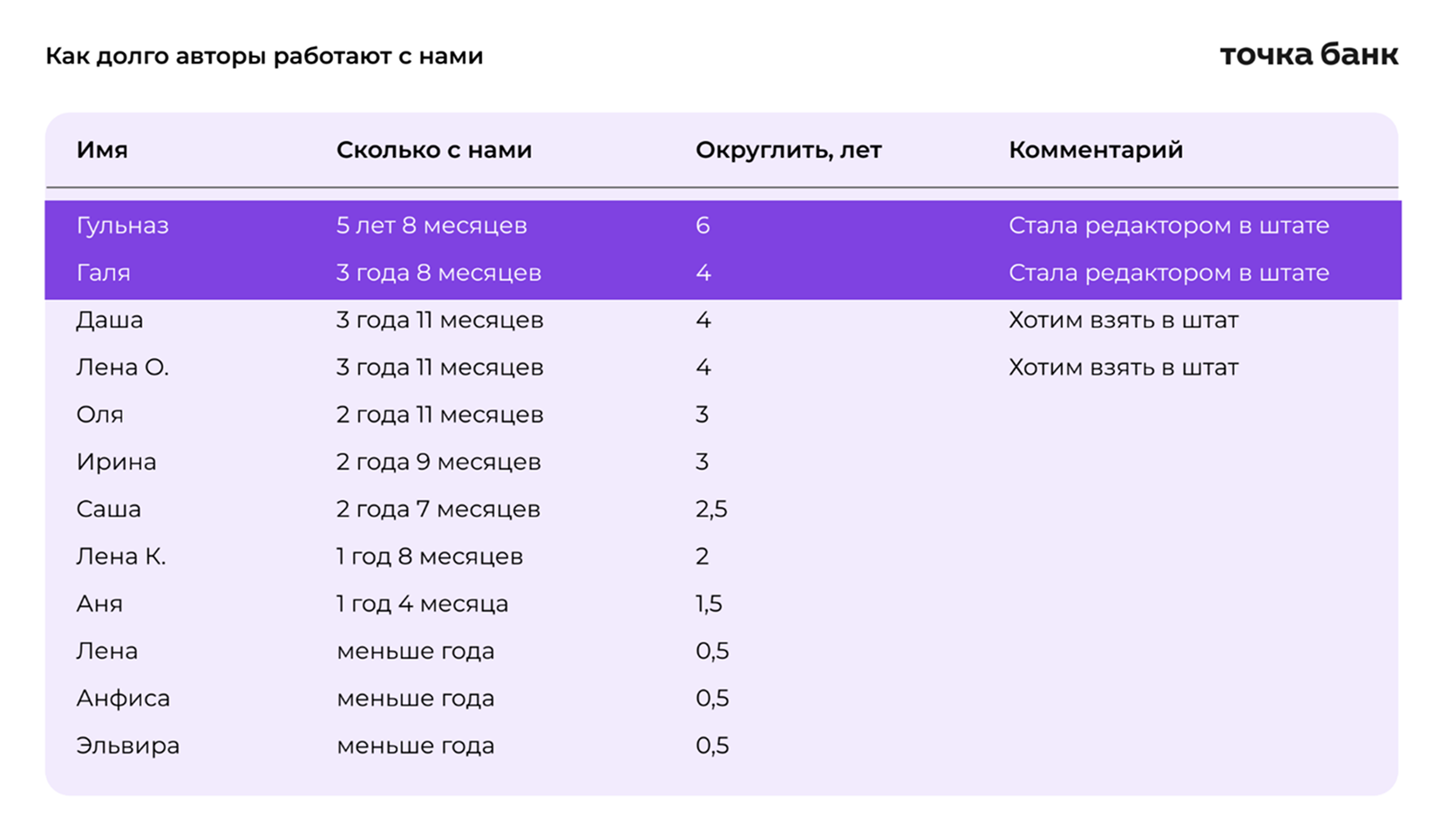Select the name cell «Галя»
Viewport: 1447px width, 840px height.
click(103, 273)
